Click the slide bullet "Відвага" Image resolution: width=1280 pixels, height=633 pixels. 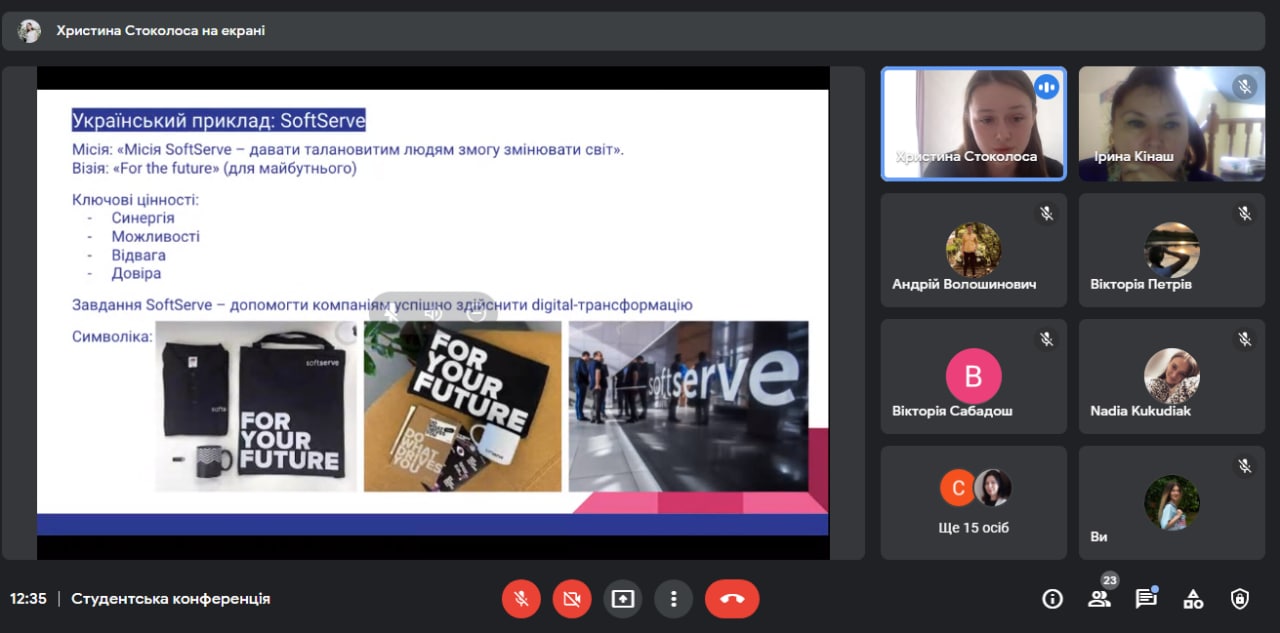(x=139, y=255)
